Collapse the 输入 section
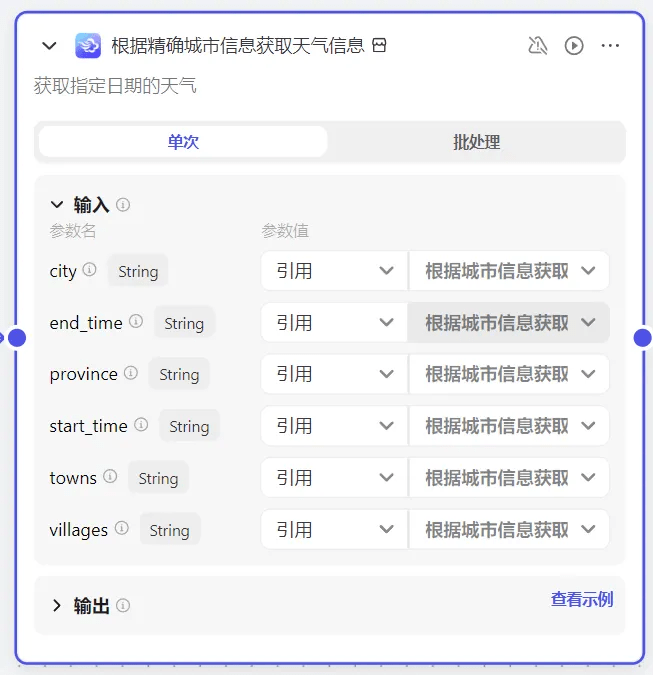The width and height of the screenshot is (653, 675). pos(57,204)
